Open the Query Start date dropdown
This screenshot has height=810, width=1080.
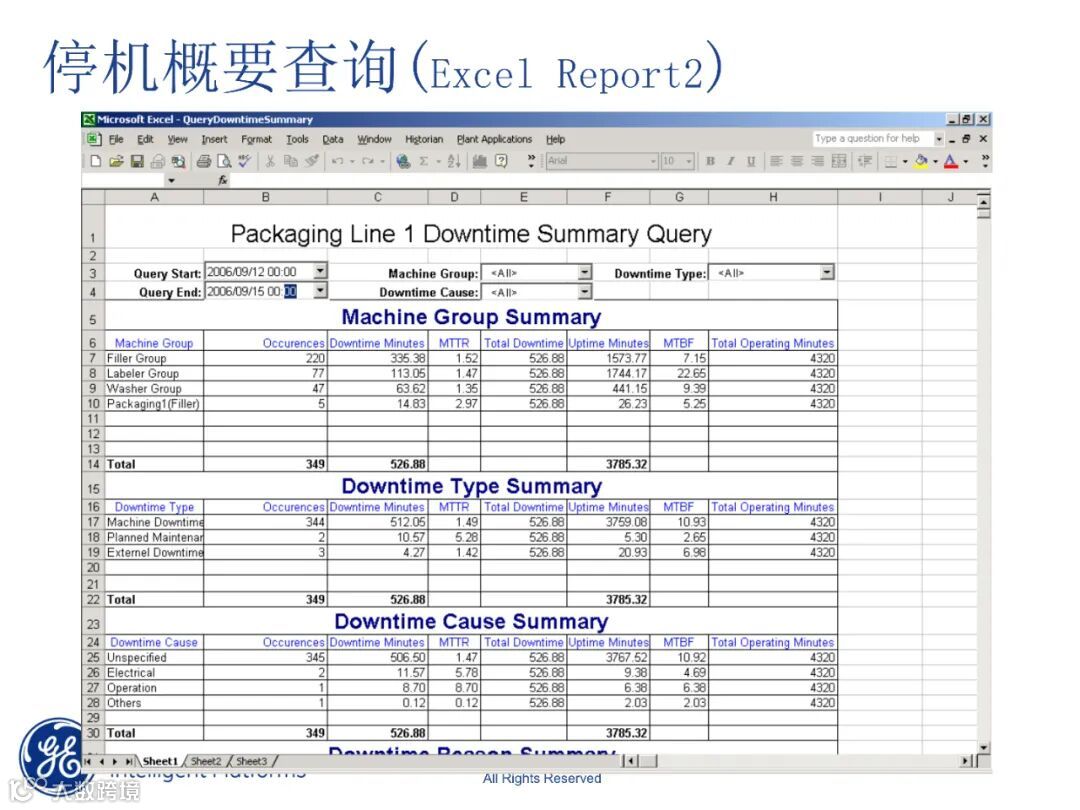pos(320,271)
